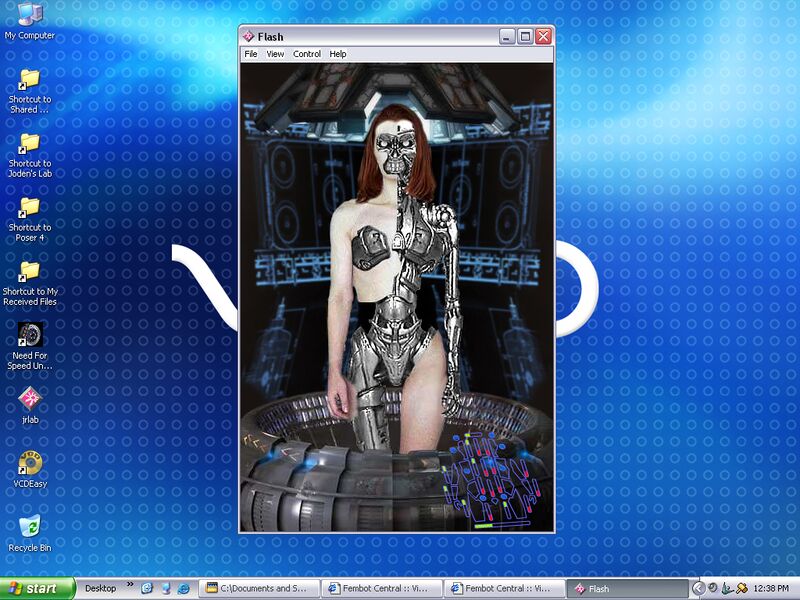This screenshot has width=800, height=600.
Task: Open the My Computer desktop icon
Action: click(x=29, y=15)
